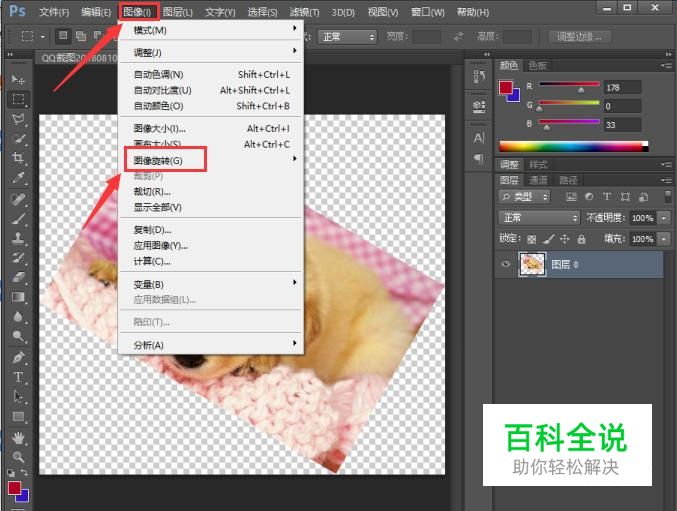This screenshot has width=677, height=511.
Task: Open 不透明度 opacity slider arrow
Action: click(664, 218)
